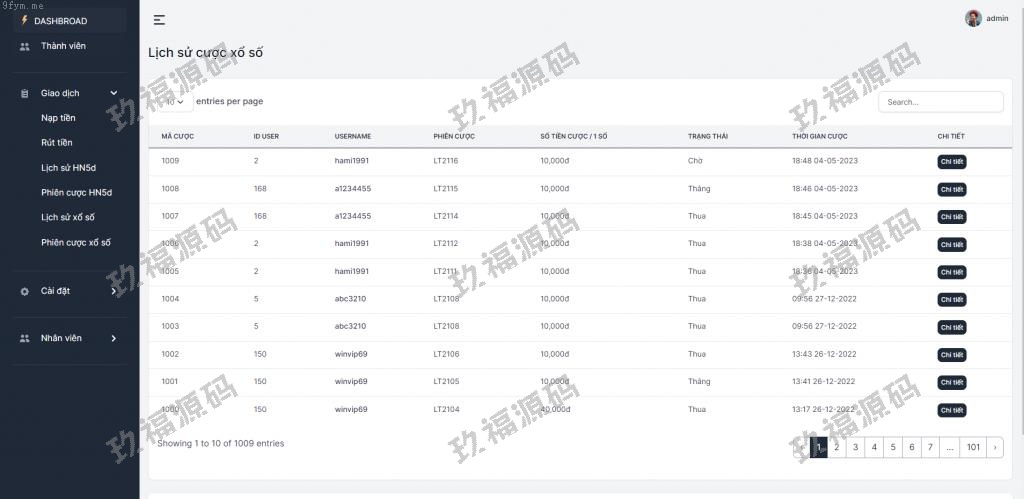1024x499 pixels.
Task: Click the Cài đặt gear icon
Action: [x=25, y=291]
